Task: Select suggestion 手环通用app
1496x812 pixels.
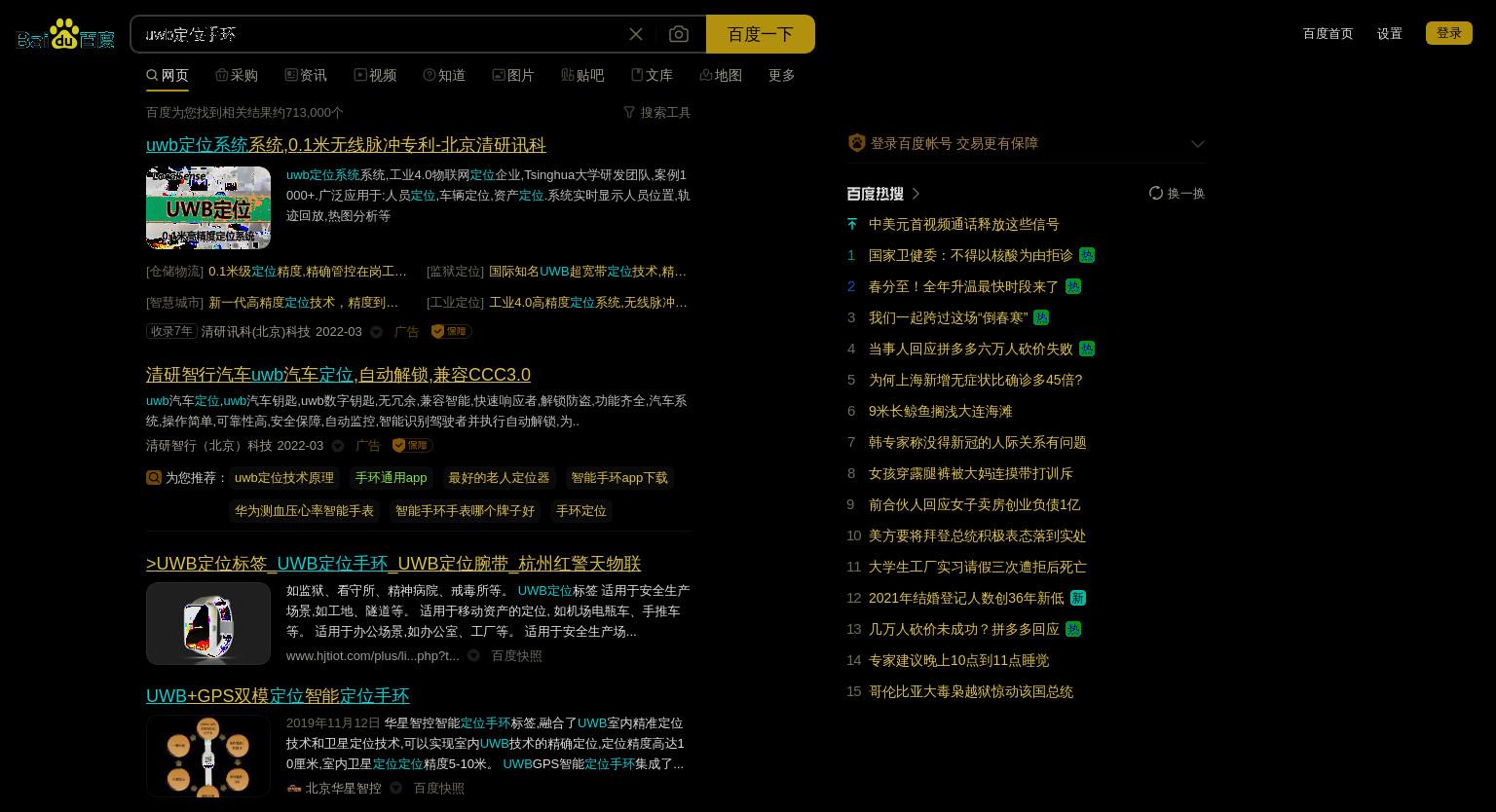Action: (392, 477)
